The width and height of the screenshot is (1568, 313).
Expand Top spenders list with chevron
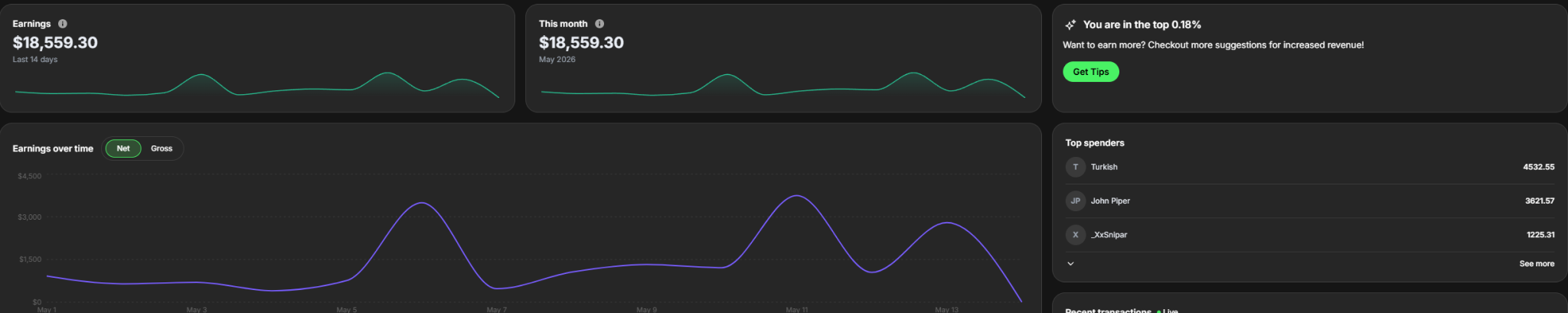1070,263
